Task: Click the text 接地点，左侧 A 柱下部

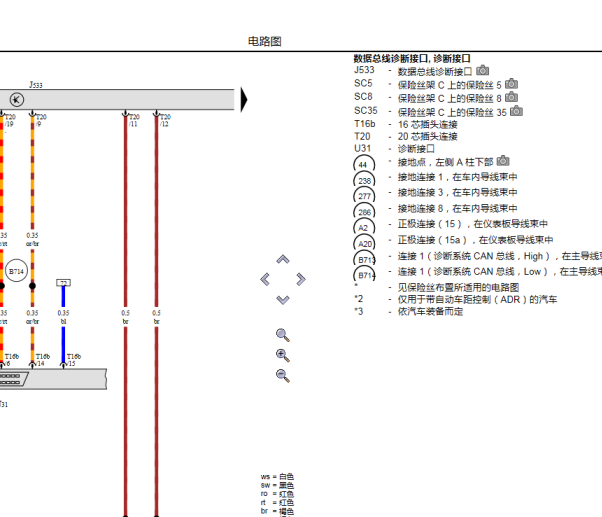Action: [445, 162]
